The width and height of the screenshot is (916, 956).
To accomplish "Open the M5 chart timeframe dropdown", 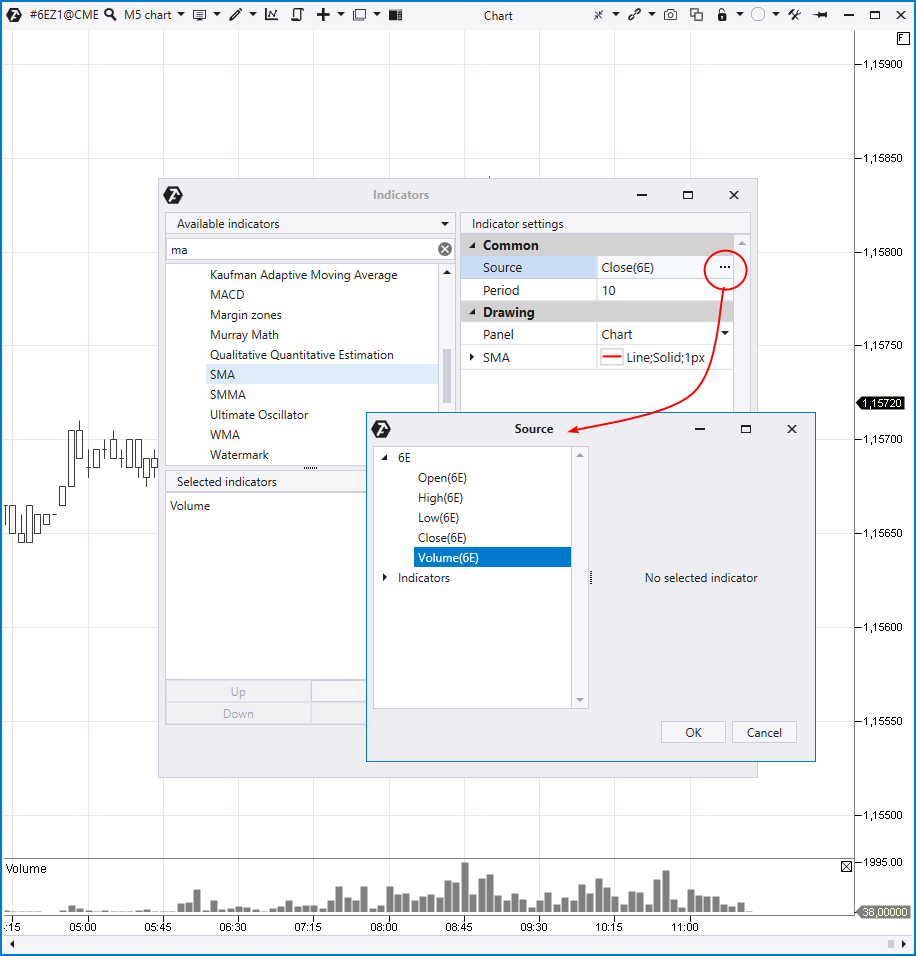I will (x=154, y=15).
